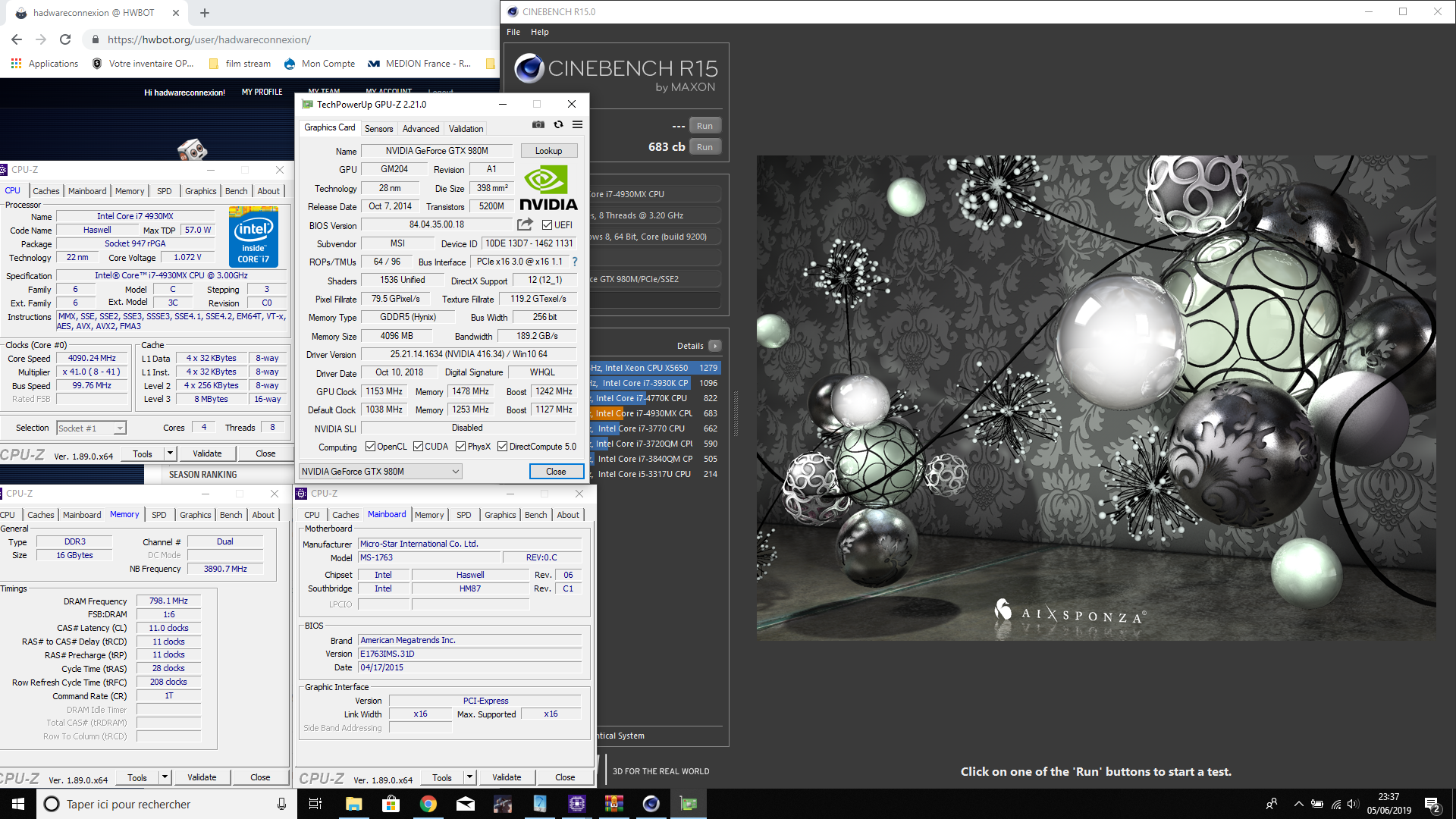Screen dimensions: 1456x819
Task: Click Tools button in Memory CPU-Z window
Action: tap(137, 777)
